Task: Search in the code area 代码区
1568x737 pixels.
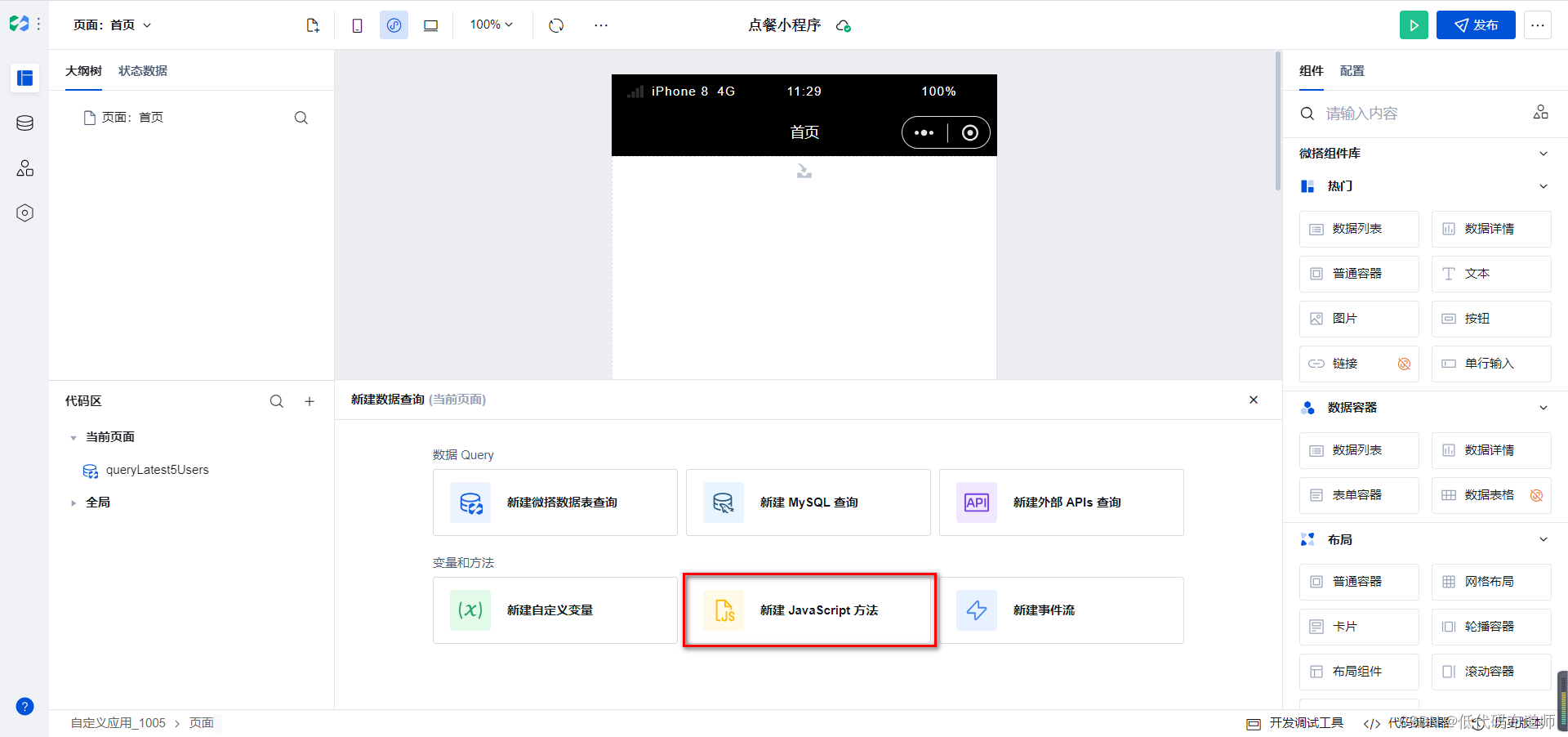Action: point(277,401)
